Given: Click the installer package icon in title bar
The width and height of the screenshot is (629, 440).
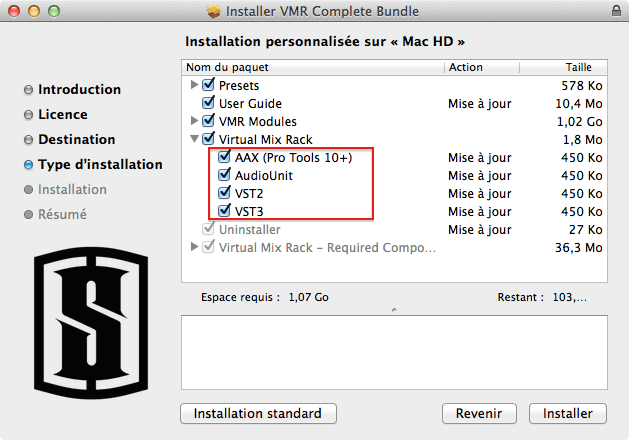Looking at the screenshot, I should point(213,12).
